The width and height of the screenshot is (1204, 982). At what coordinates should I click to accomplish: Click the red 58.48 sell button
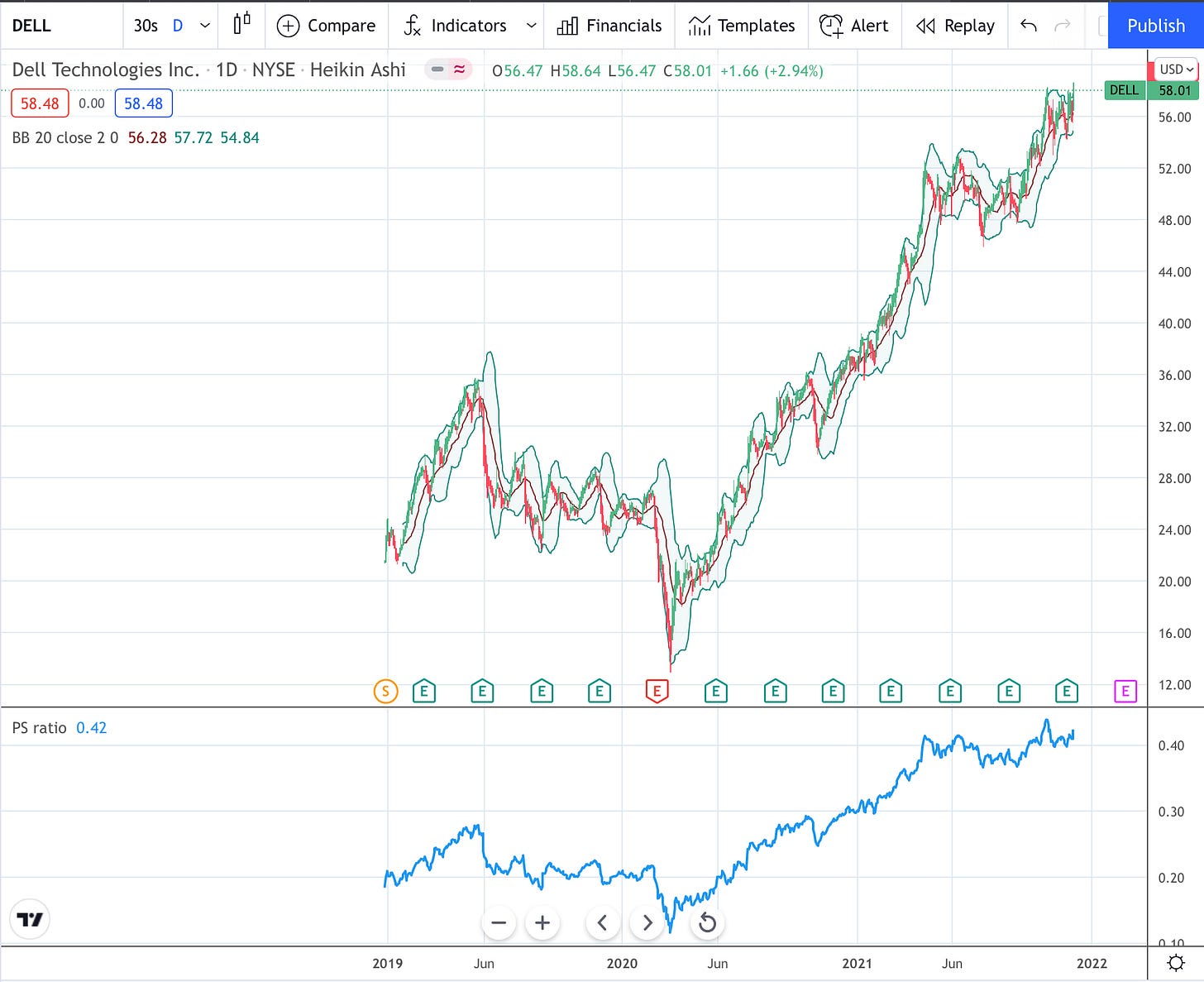click(x=40, y=103)
